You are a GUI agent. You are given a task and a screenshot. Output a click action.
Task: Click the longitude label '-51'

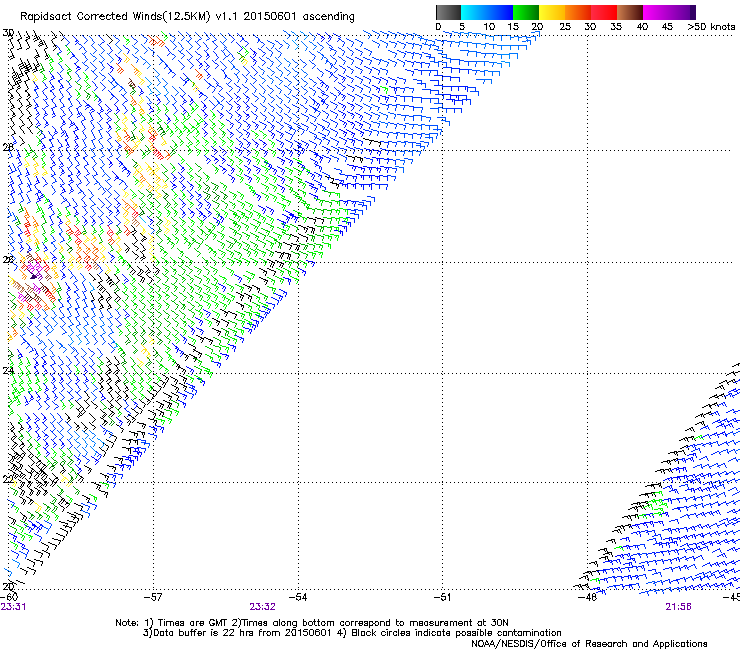pyautogui.click(x=442, y=597)
